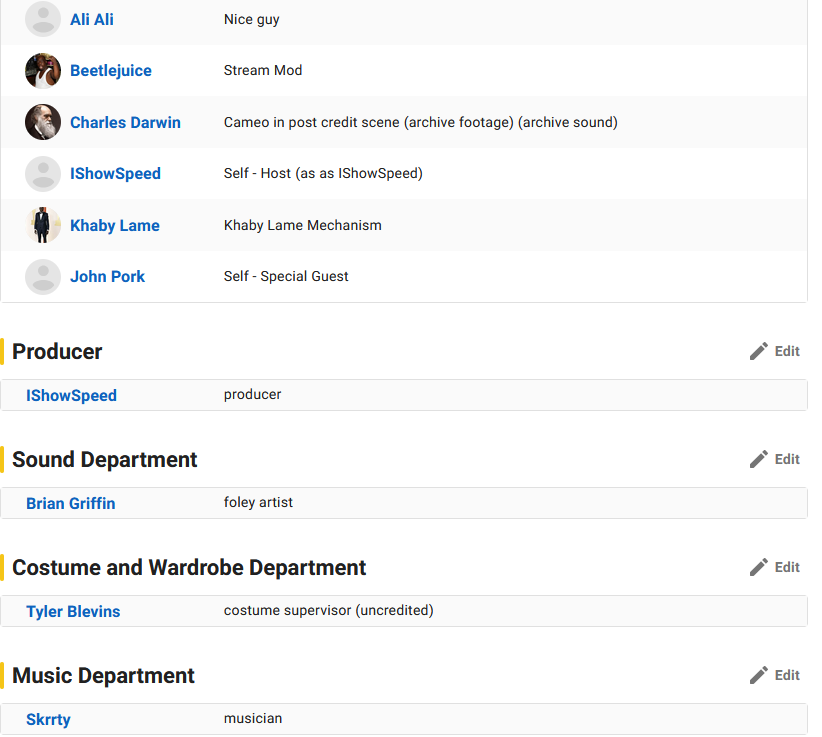This screenshot has height=737, width=822.
Task: Open Charles Darwin's portrait thumbnail
Action: click(x=43, y=122)
